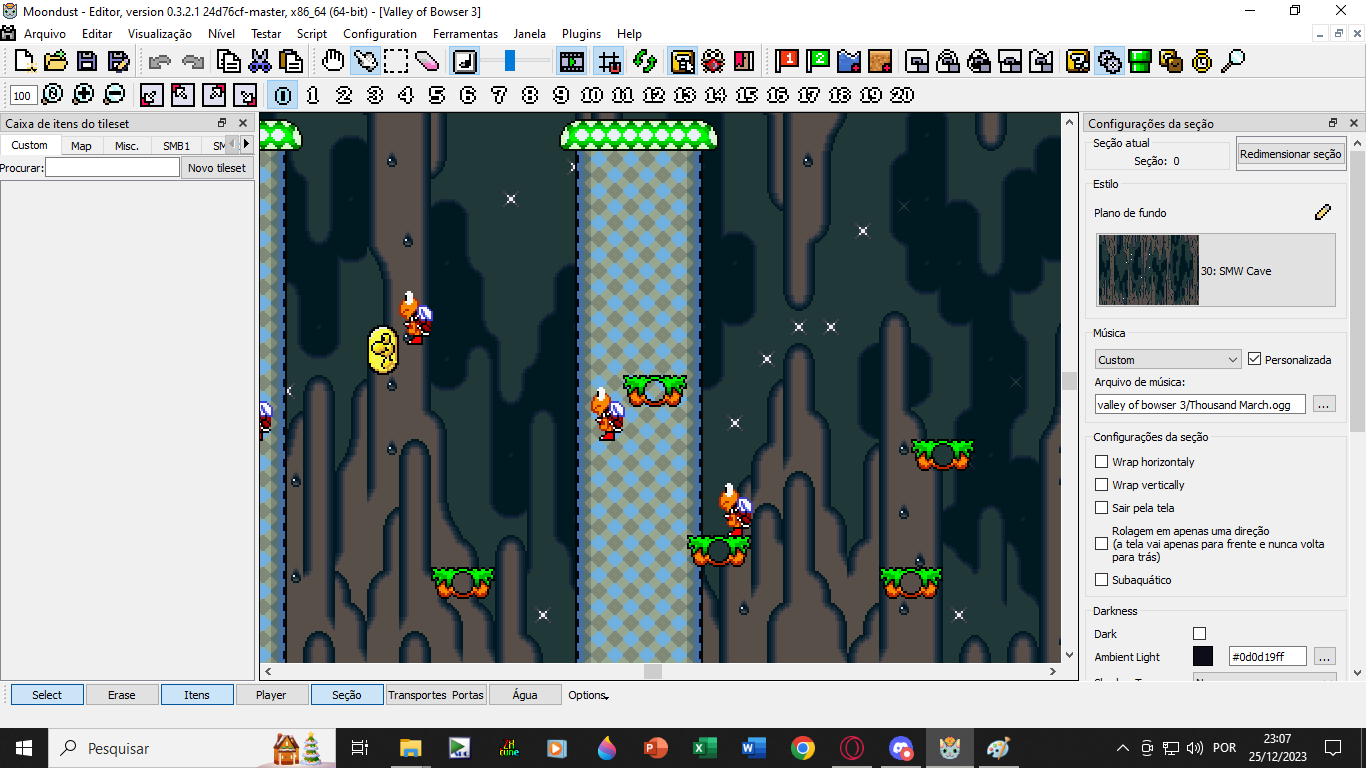Image resolution: width=1366 pixels, height=768 pixels.
Task: Edit background with the pencil icon
Action: 1323,212
